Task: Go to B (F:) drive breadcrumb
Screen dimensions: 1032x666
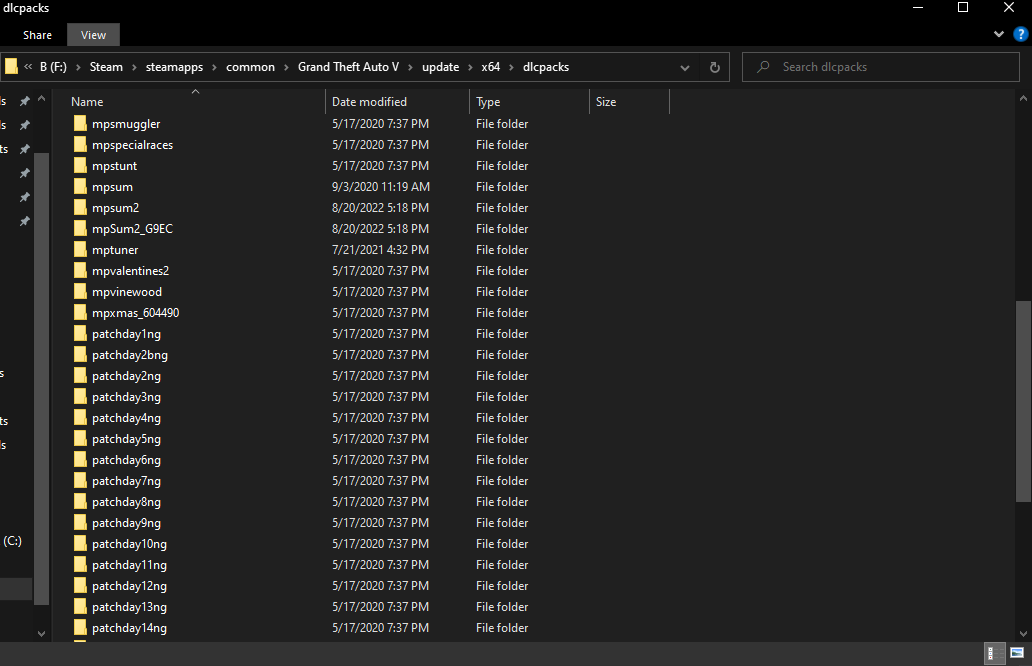Action: (x=53, y=67)
